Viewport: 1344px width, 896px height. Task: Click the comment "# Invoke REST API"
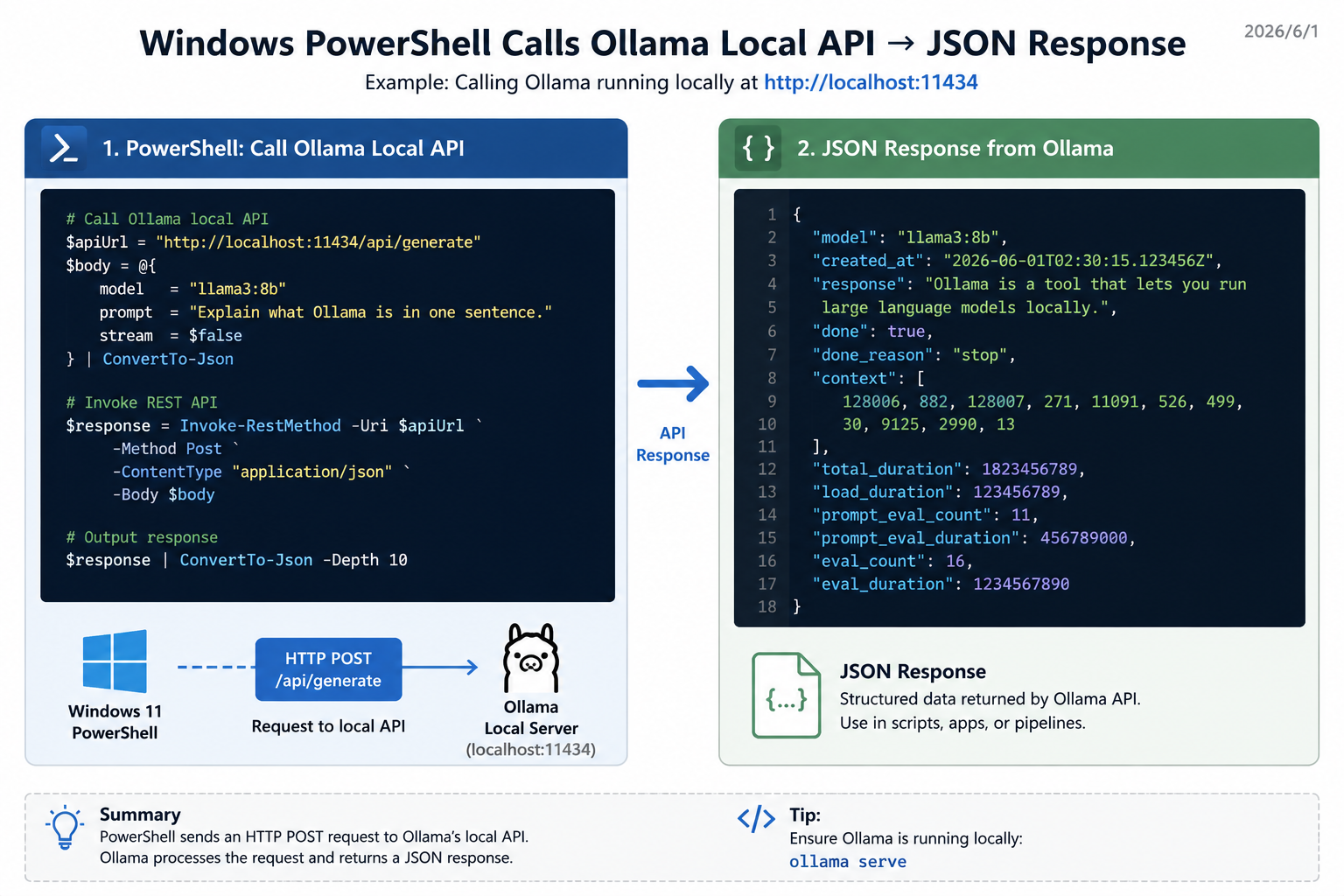142,402
